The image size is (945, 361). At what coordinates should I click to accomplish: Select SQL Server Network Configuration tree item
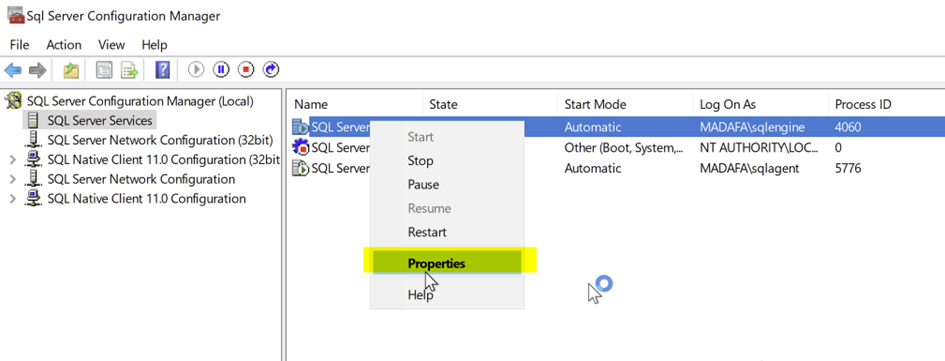(x=141, y=179)
